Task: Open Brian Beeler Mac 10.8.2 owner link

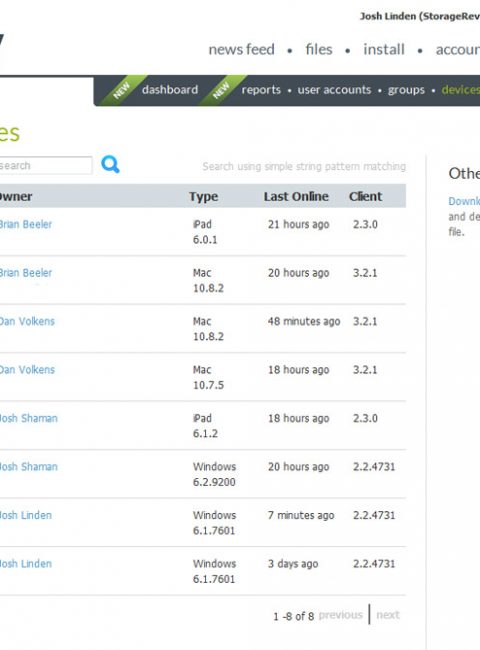Action: 26,273
